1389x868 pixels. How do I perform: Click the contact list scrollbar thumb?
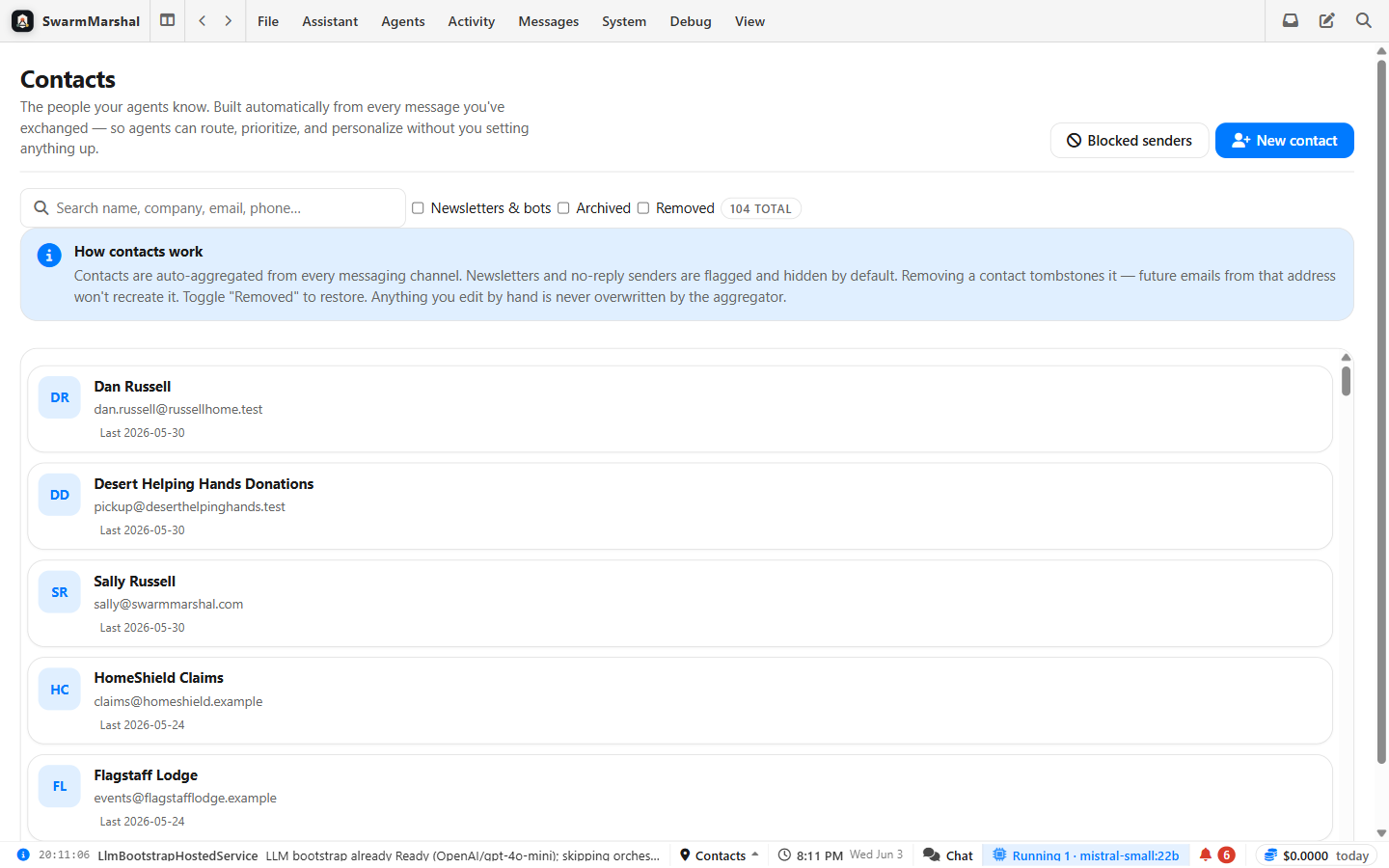click(1346, 381)
